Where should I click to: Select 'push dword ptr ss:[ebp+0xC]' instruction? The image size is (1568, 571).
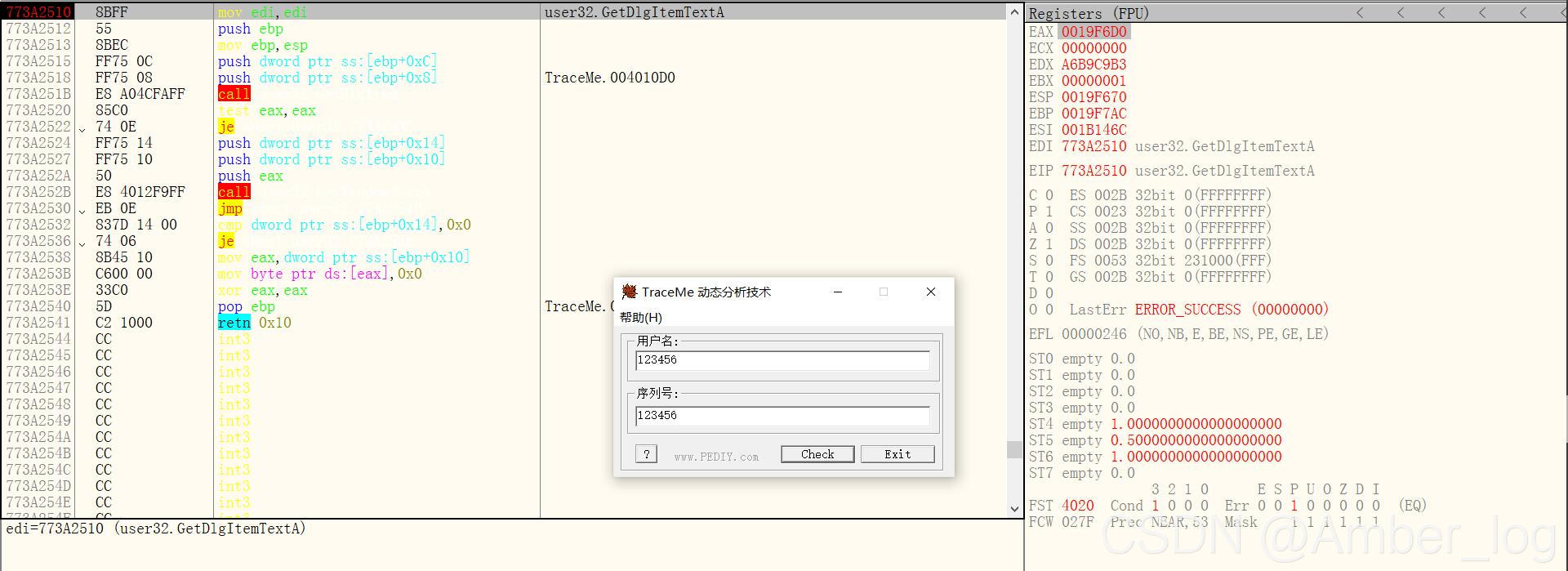tap(327, 61)
